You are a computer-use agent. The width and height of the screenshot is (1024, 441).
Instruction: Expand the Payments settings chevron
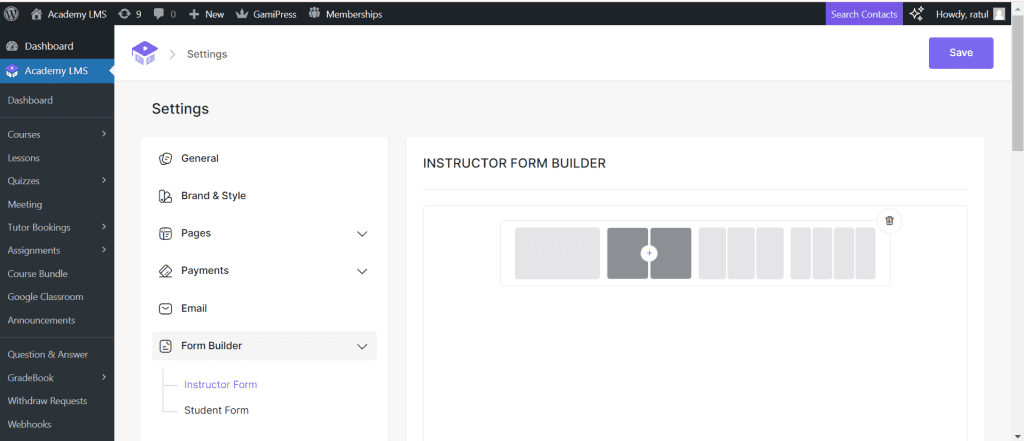[362, 271]
